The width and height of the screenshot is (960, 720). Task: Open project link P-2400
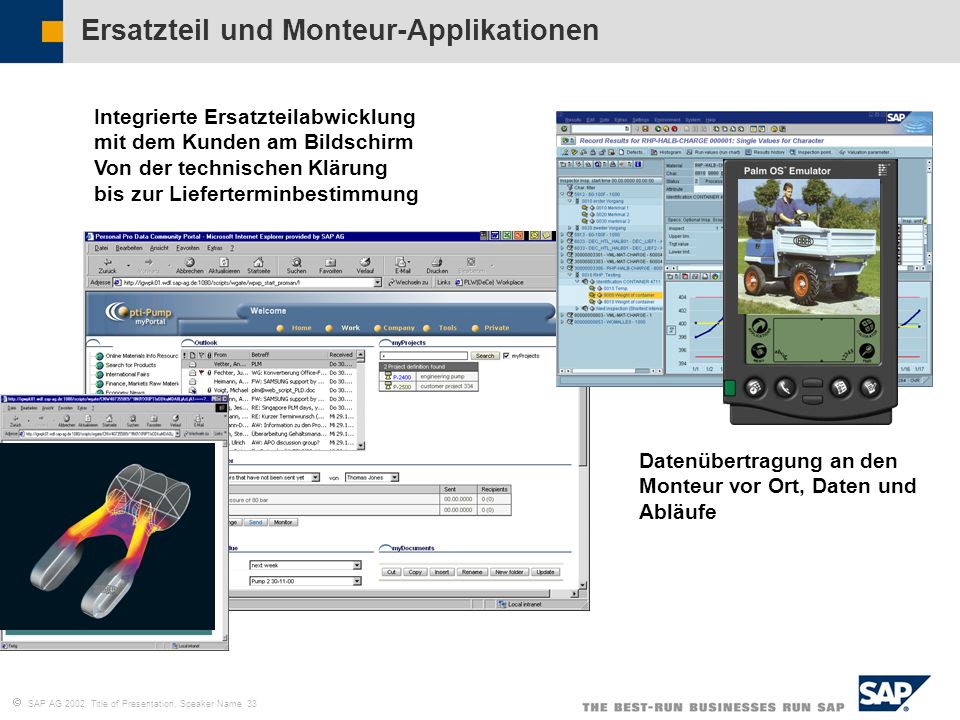402,377
